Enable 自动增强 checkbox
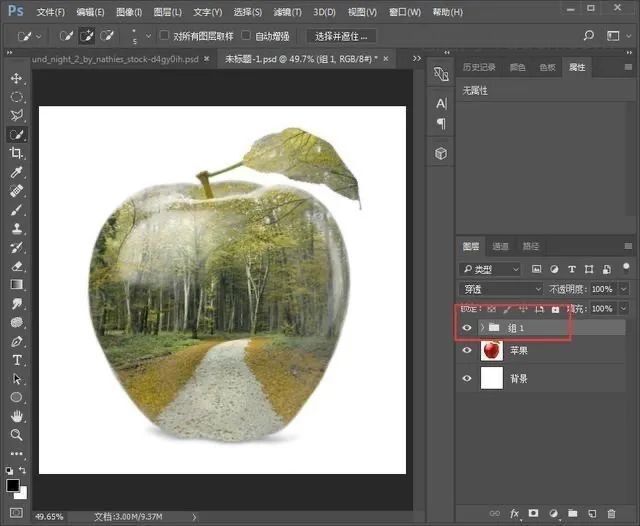This screenshot has width=640, height=526. click(x=246, y=36)
